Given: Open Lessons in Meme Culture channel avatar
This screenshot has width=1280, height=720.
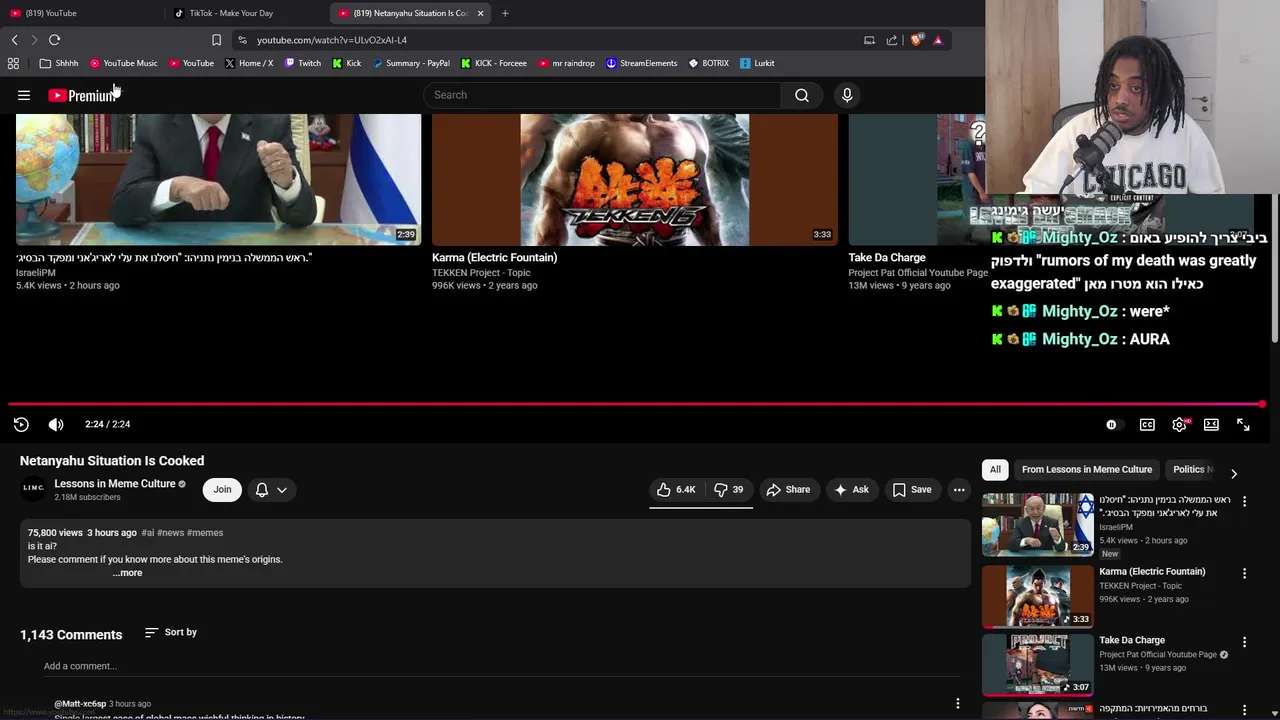Looking at the screenshot, I should tap(33, 489).
